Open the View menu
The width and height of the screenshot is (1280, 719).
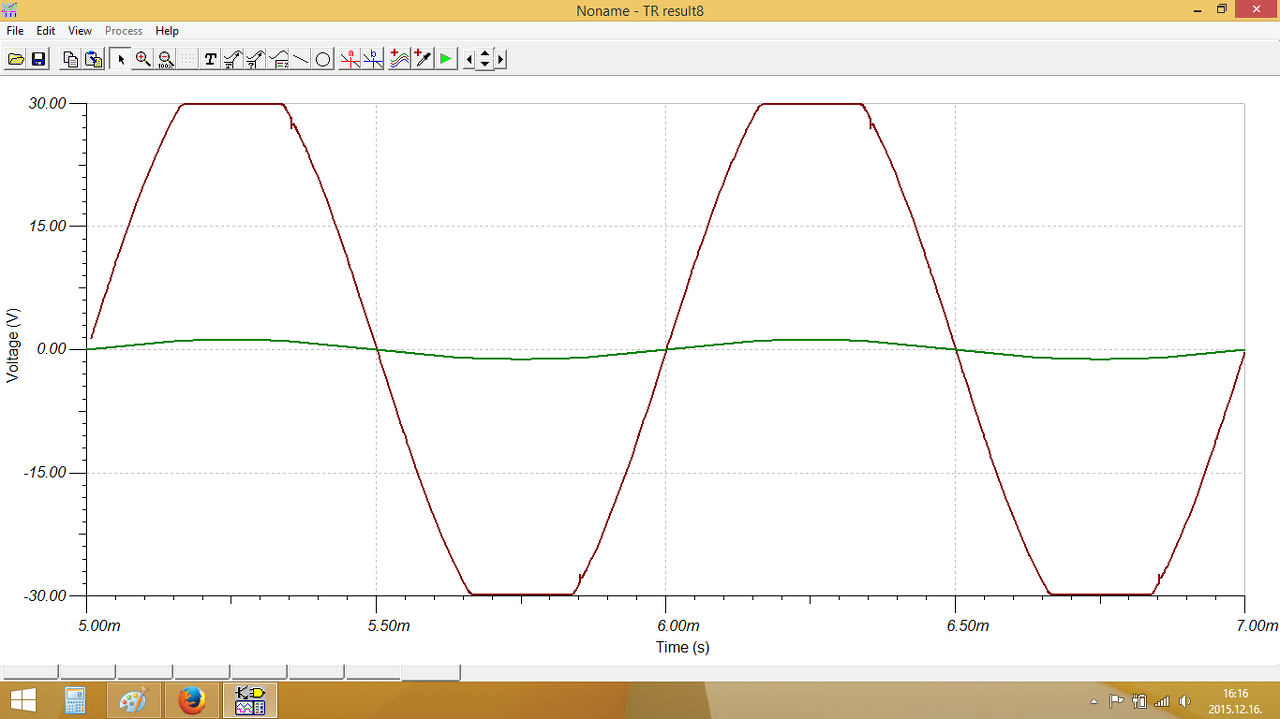tap(80, 31)
